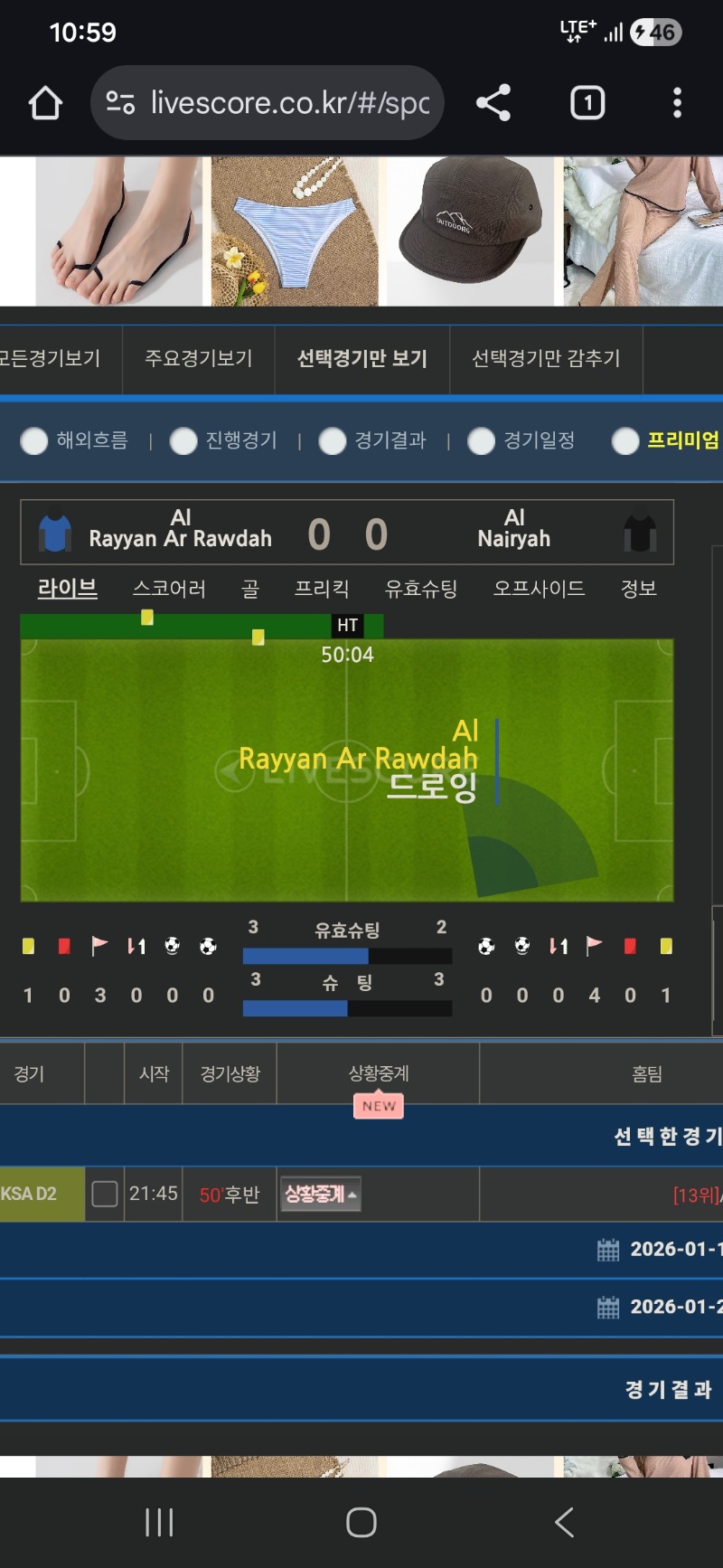Switch to the 유효슈팅 tab
This screenshot has height=1568, width=723.
coord(421,589)
